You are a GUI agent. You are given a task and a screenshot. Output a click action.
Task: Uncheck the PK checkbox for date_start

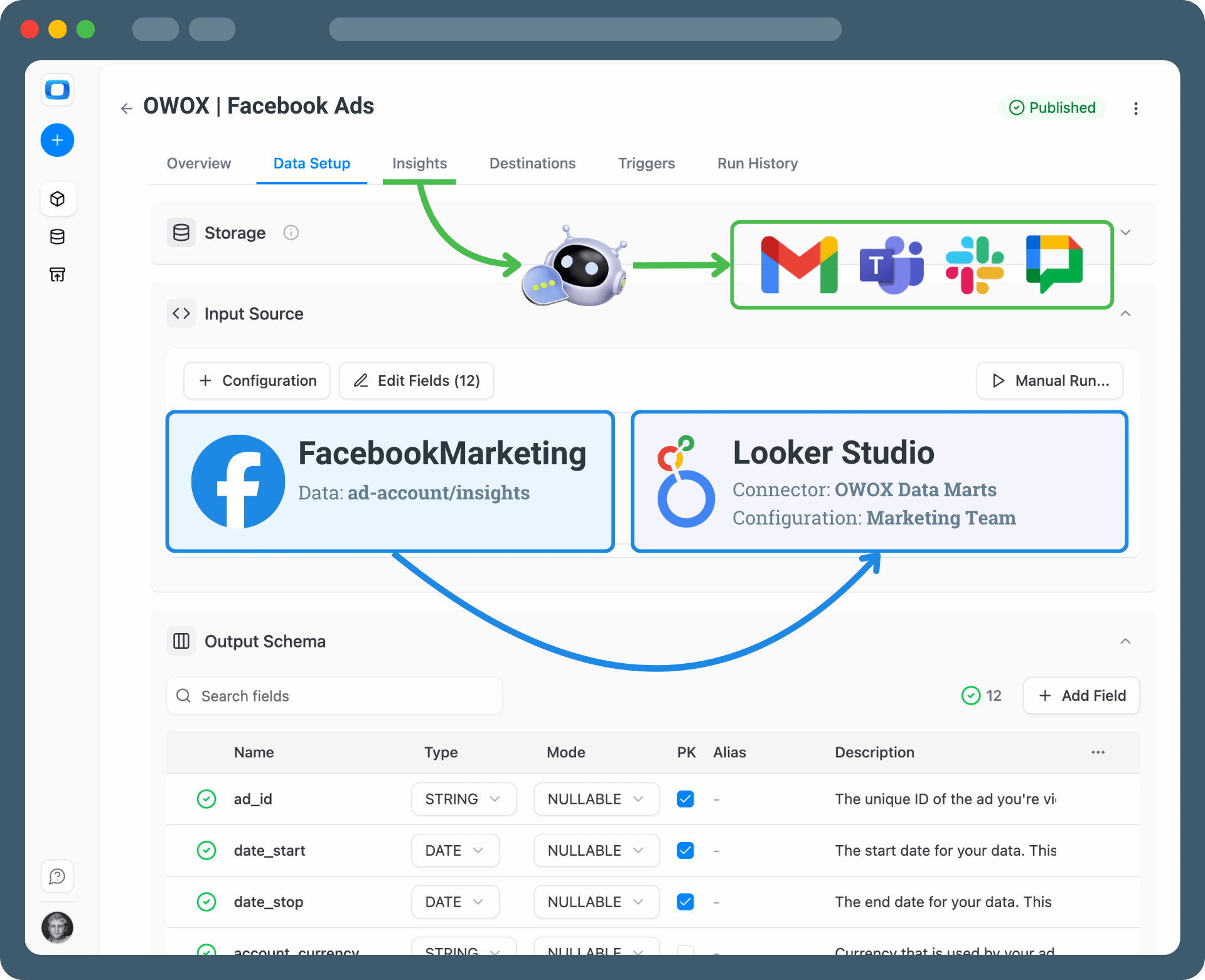point(685,850)
